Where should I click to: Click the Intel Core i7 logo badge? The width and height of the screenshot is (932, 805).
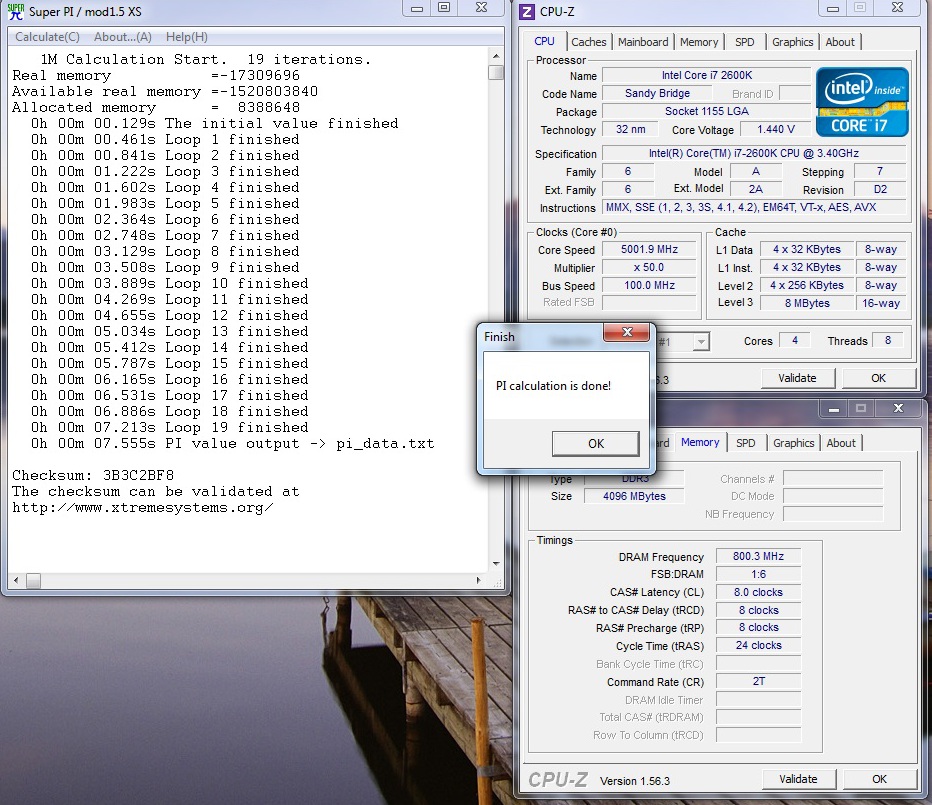point(862,102)
